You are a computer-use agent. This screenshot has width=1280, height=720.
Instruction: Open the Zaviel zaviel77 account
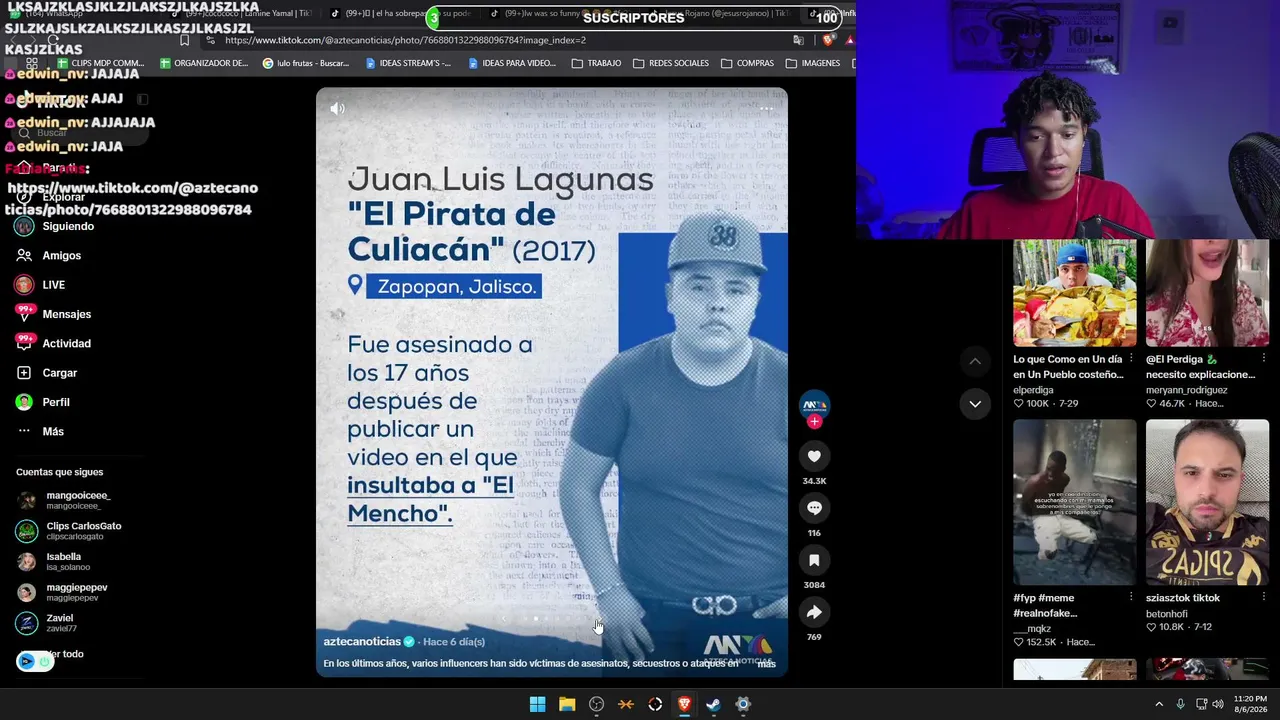point(48,623)
